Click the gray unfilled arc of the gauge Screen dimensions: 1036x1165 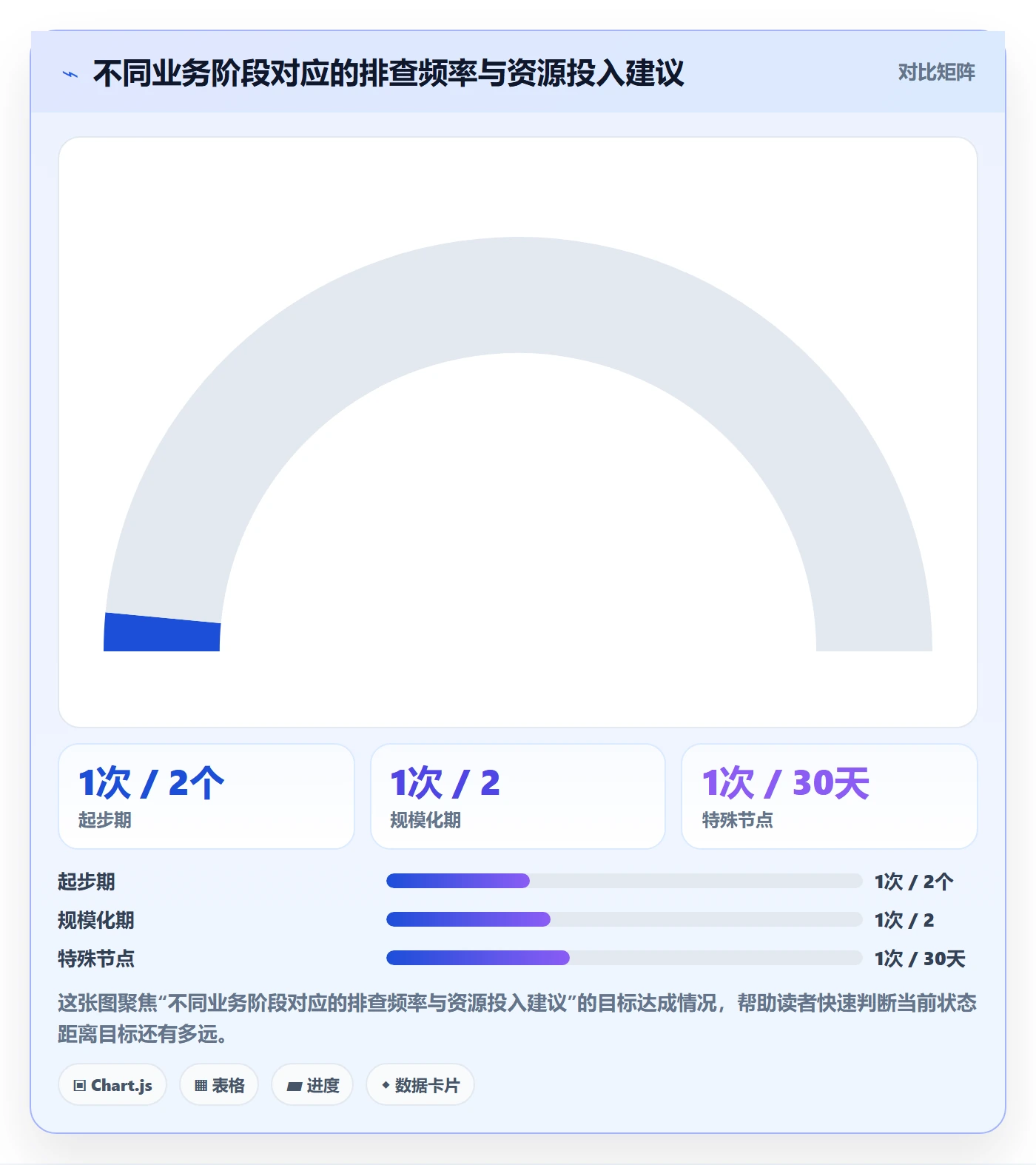[518, 295]
